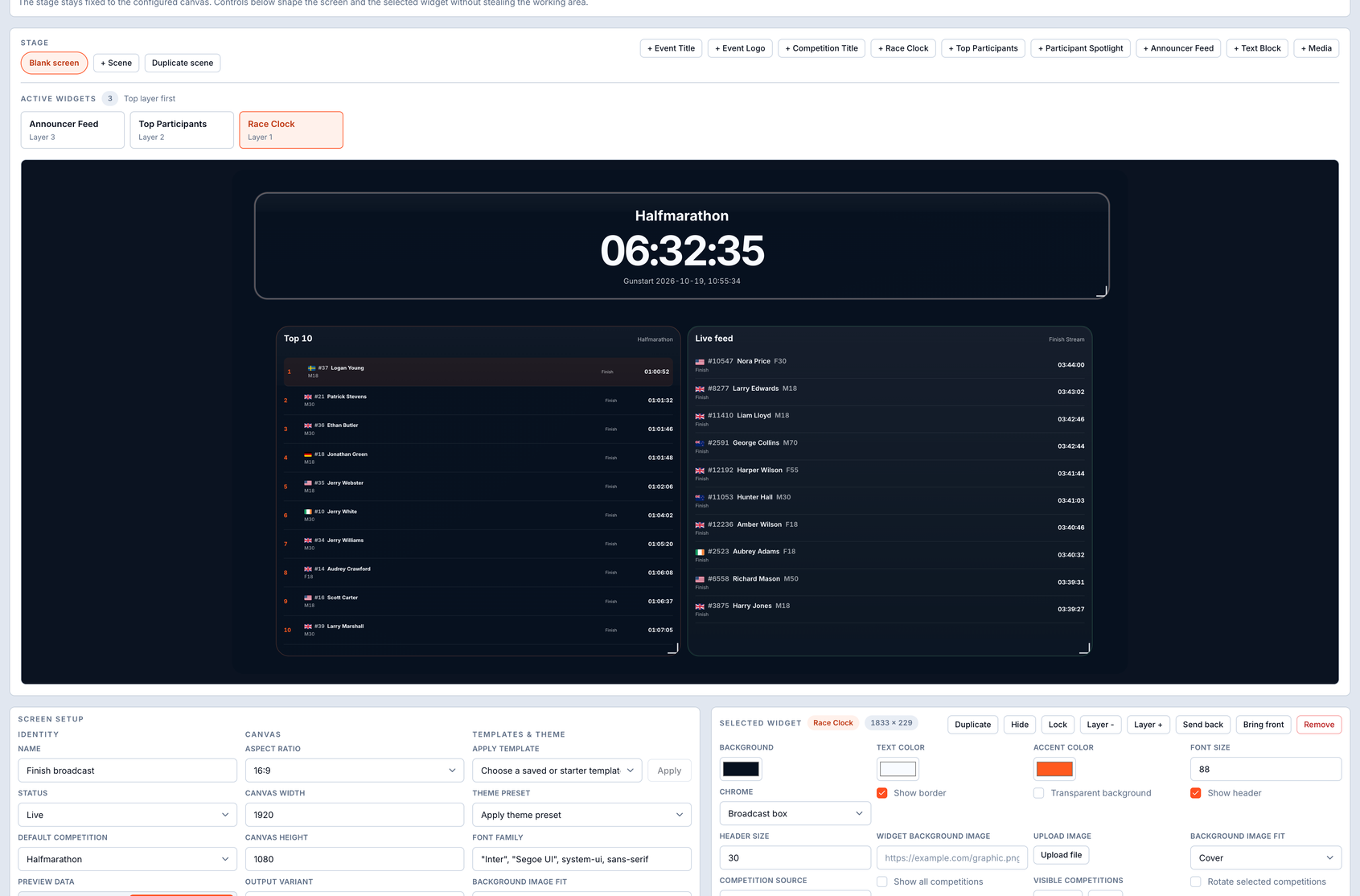
Task: Select the Blank screen scene tab
Action: point(54,63)
